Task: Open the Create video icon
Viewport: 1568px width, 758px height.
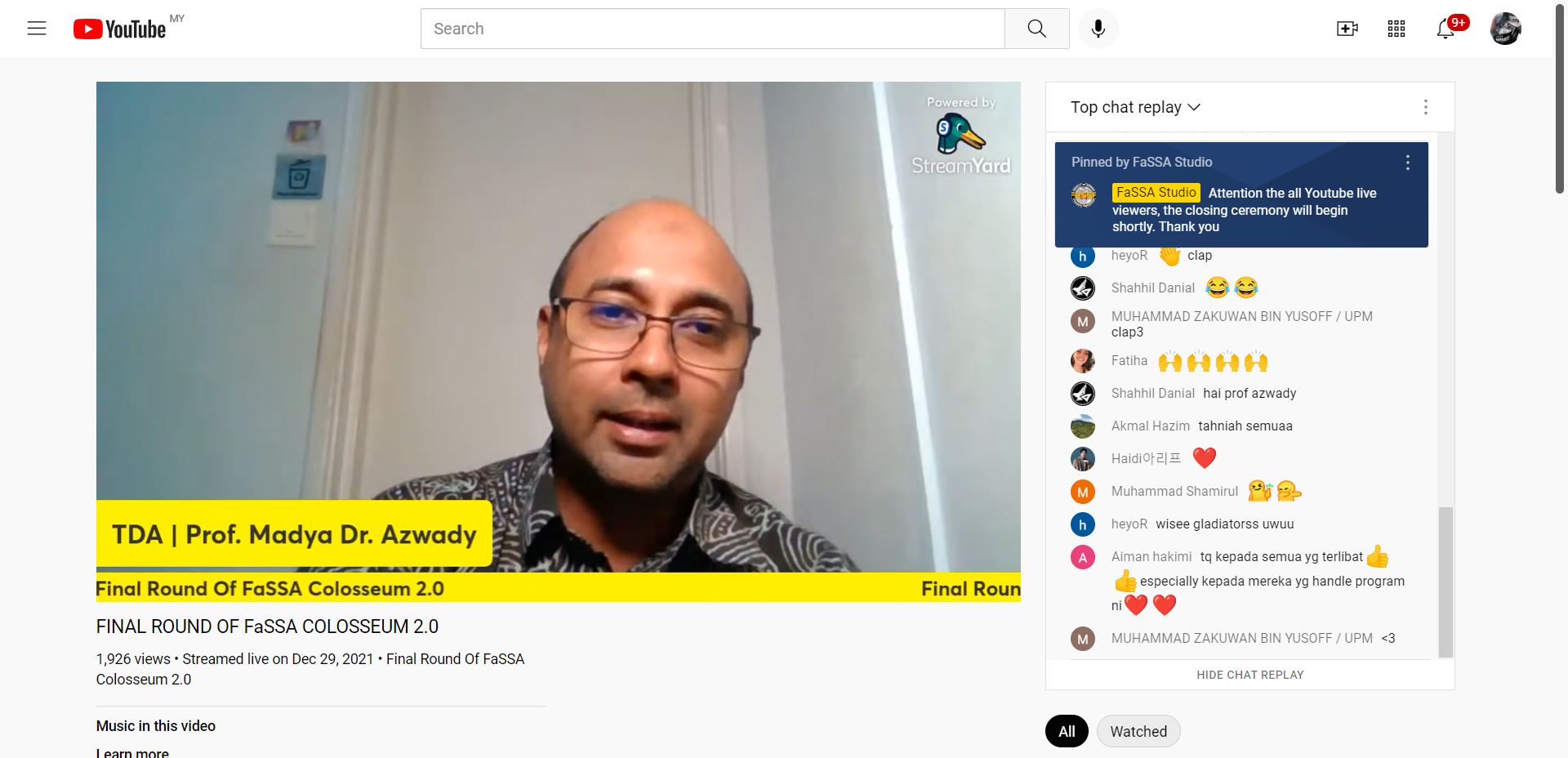Action: [x=1347, y=29]
